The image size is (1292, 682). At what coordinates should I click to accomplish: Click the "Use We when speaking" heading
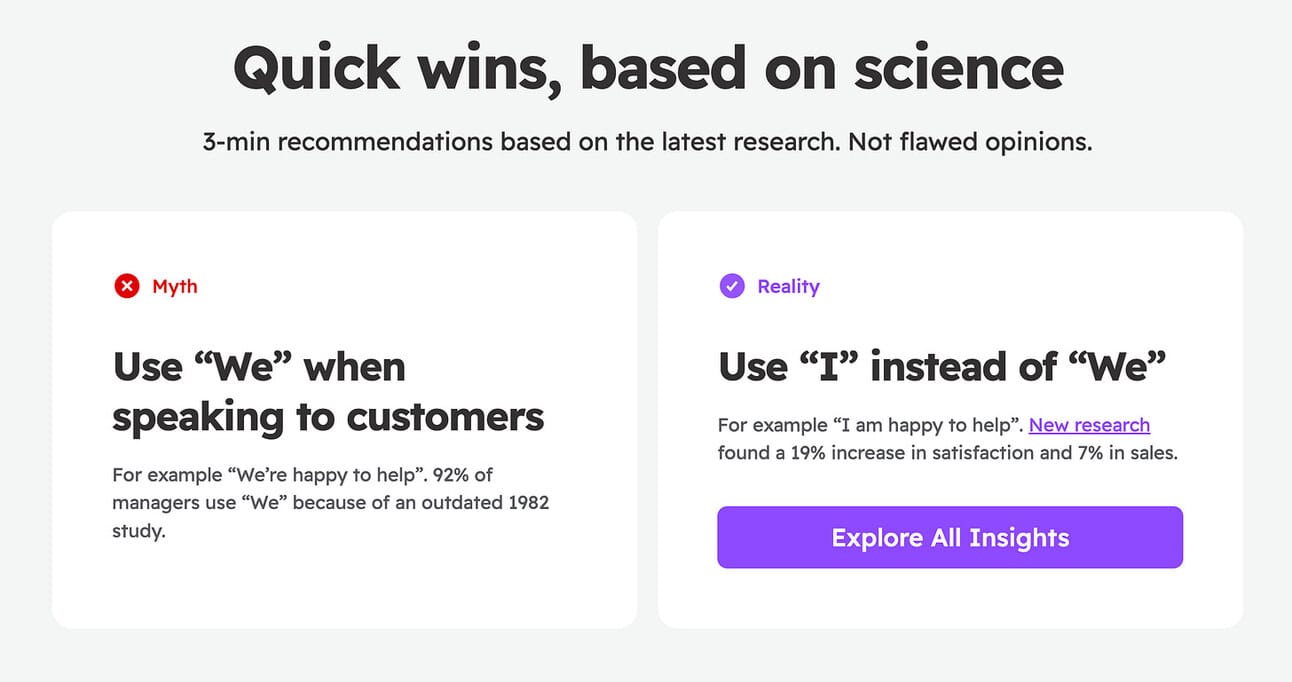point(328,392)
